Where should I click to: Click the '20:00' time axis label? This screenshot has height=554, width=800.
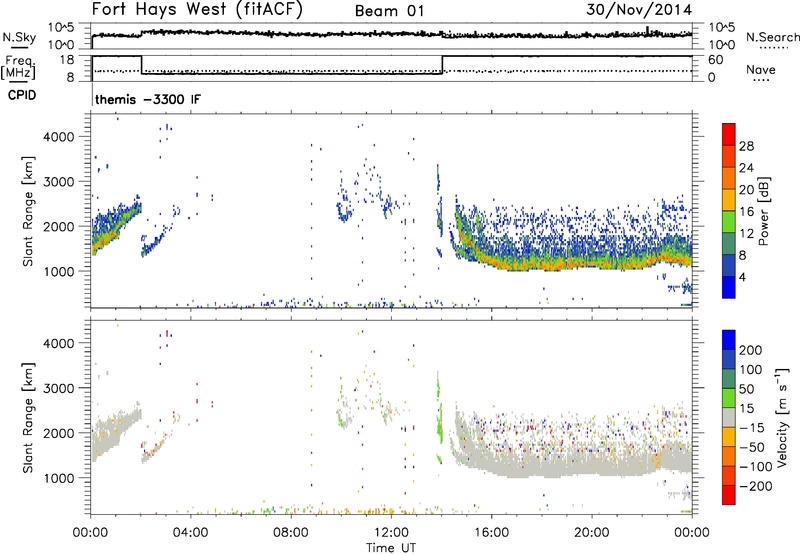coord(592,533)
